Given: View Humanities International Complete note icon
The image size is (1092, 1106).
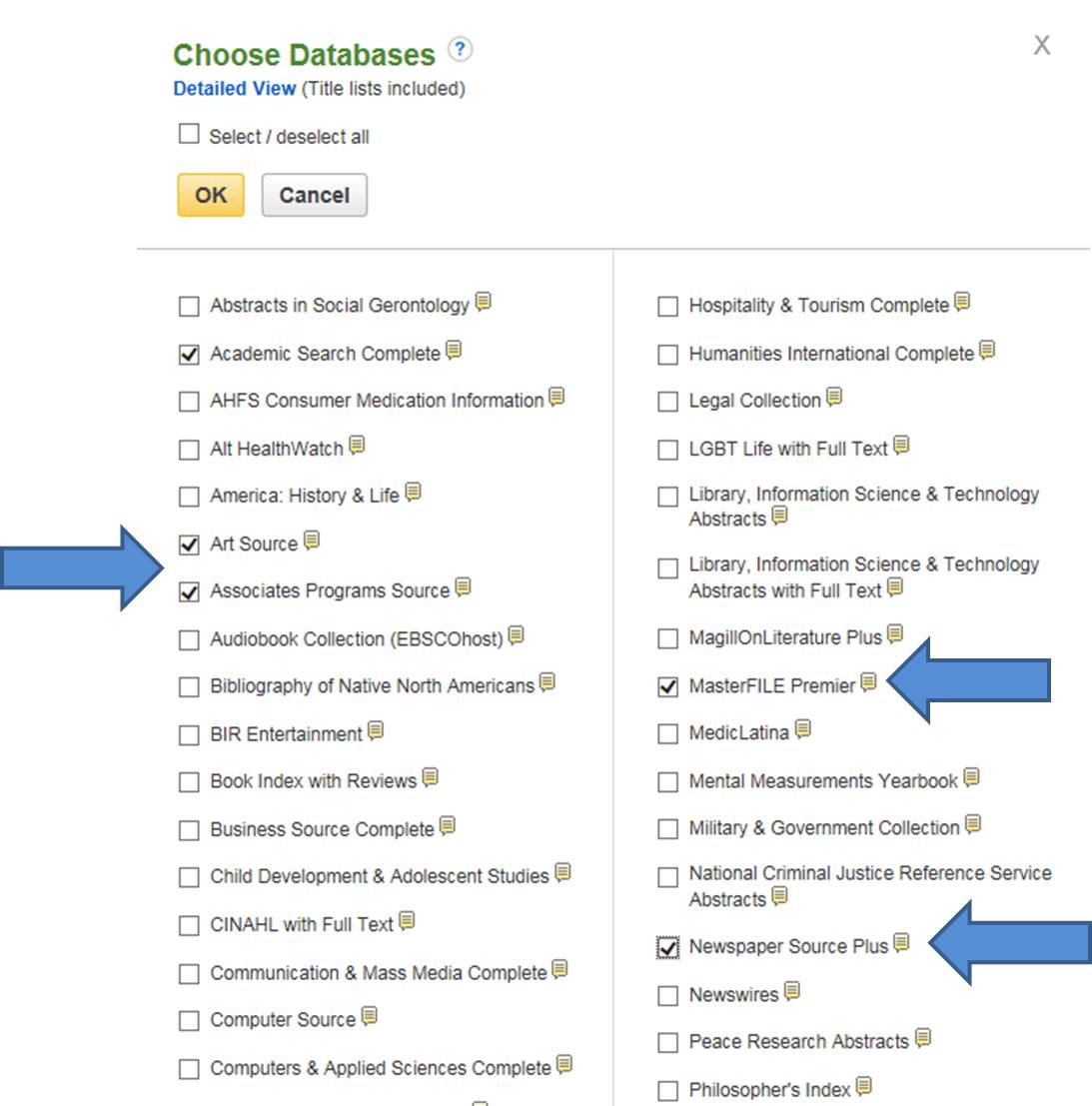Looking at the screenshot, I should (988, 350).
